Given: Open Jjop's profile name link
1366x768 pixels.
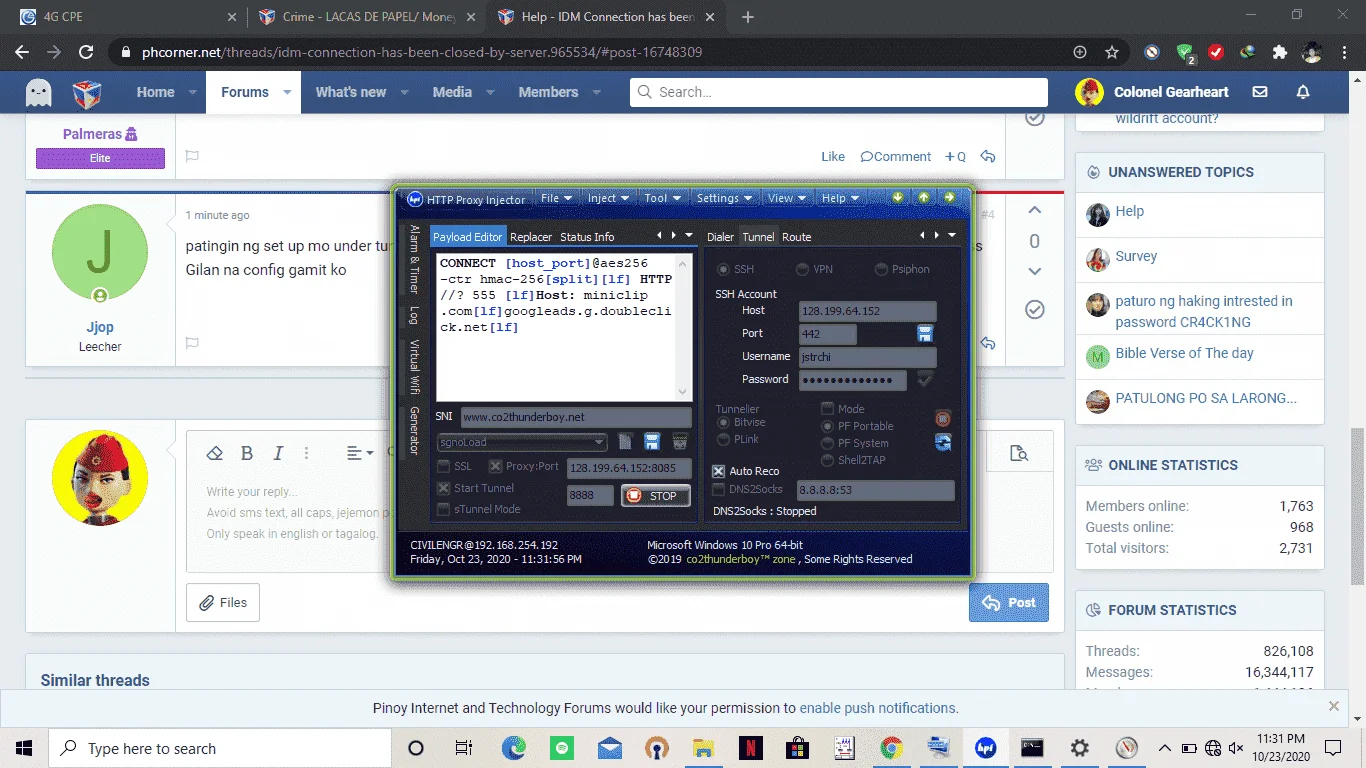Looking at the screenshot, I should 99,327.
